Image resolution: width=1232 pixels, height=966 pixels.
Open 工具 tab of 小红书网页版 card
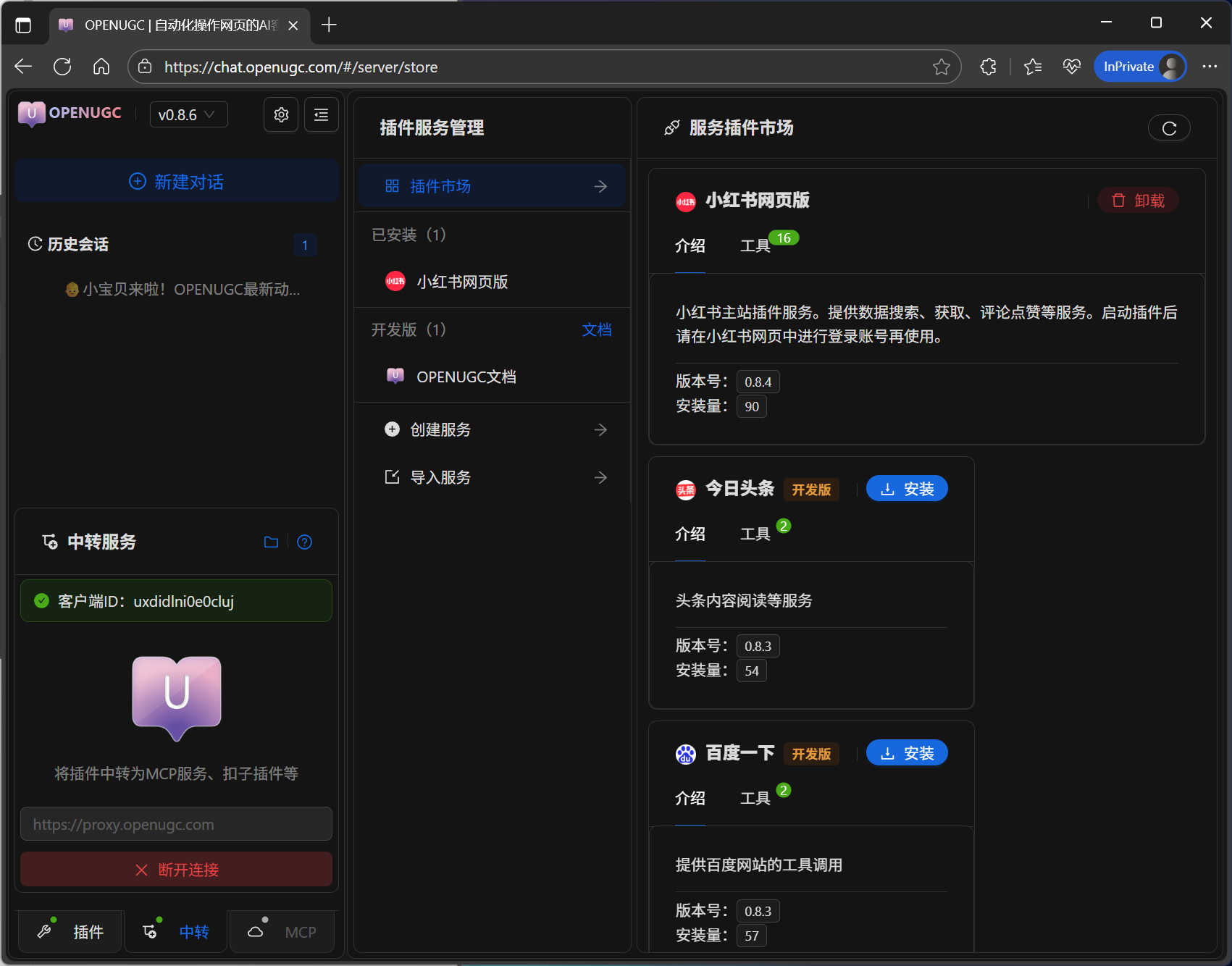pyautogui.click(x=755, y=245)
